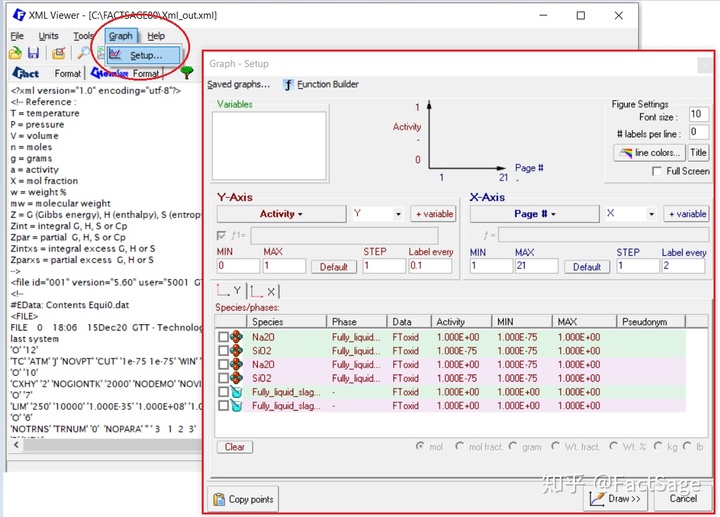Open the Y-Axis Activity variable dropdown

281,214
